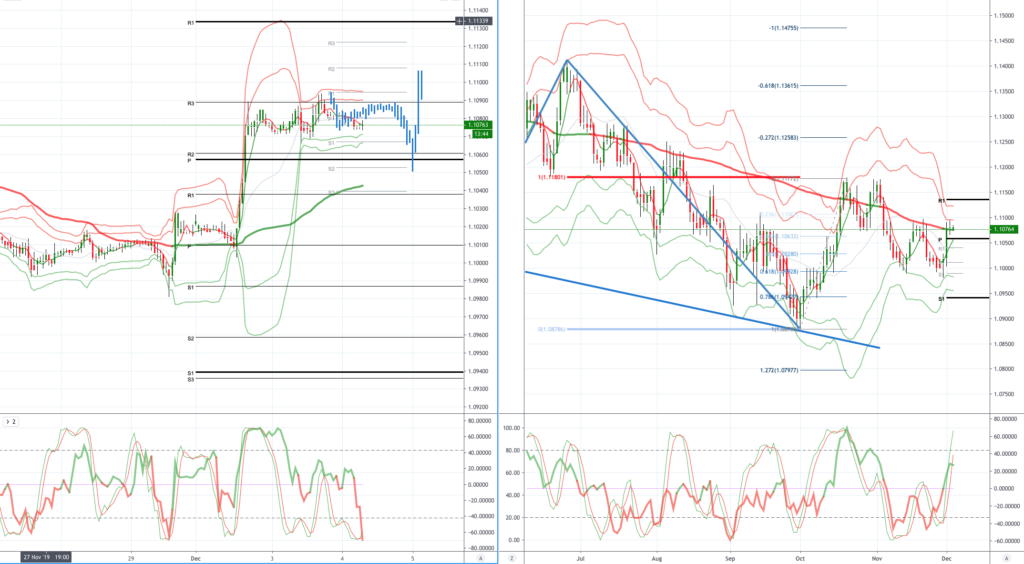Select the black P pivot line on the left chart
Image resolution: width=1024 pixels, height=564 pixels.
tap(300, 160)
